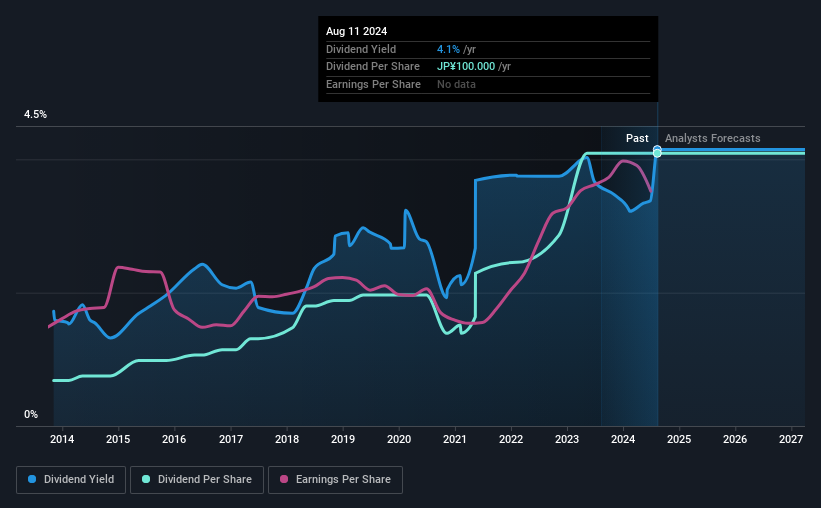Click the 2014 x-axis year label
The width and height of the screenshot is (821, 508).
(x=62, y=439)
